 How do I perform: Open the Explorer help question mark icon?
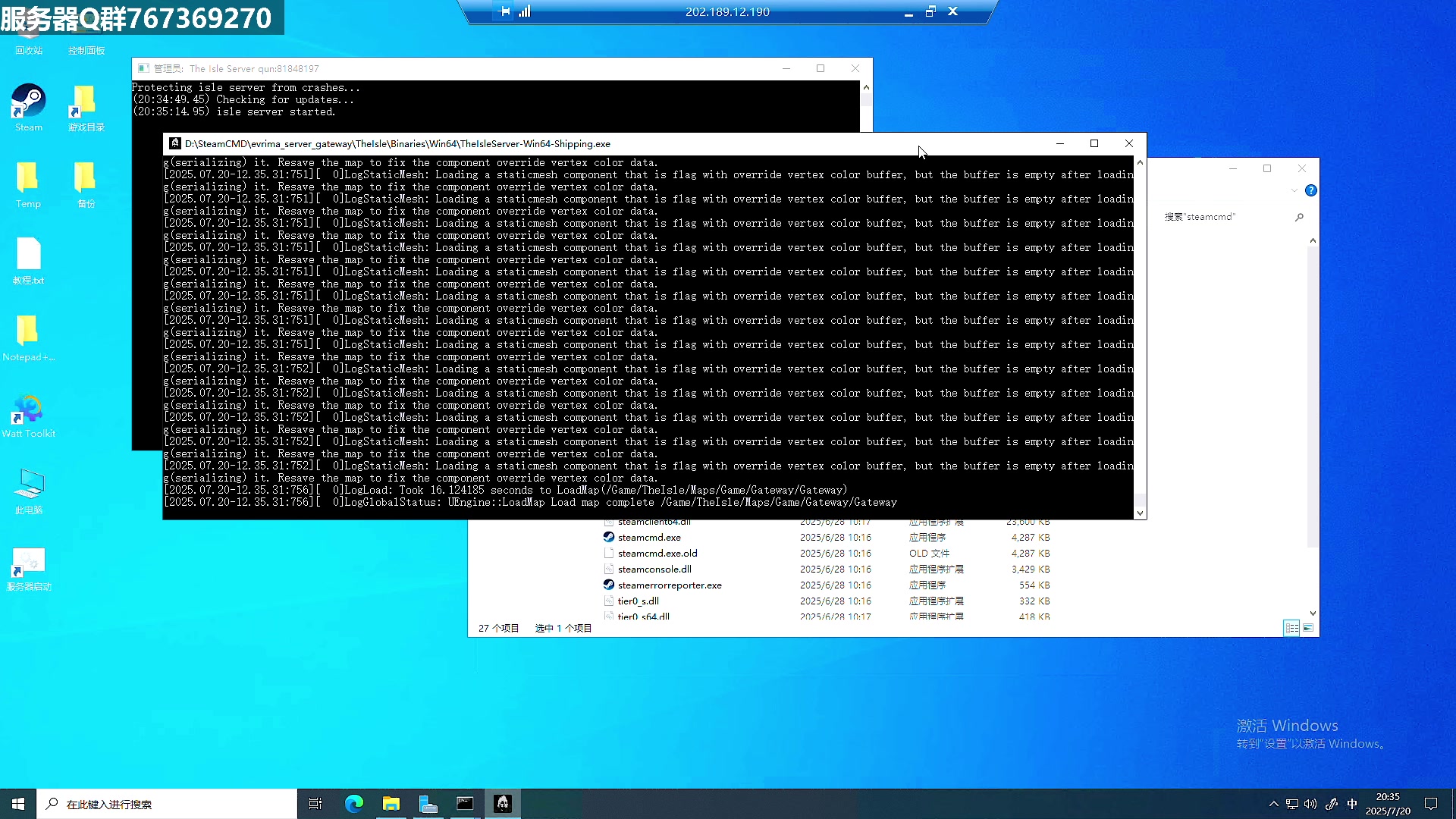[x=1311, y=190]
